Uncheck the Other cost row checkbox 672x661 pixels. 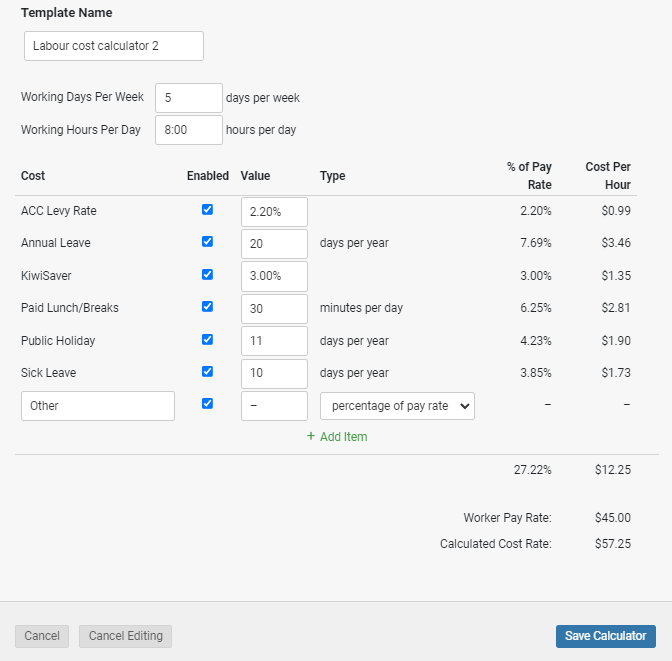(x=208, y=404)
